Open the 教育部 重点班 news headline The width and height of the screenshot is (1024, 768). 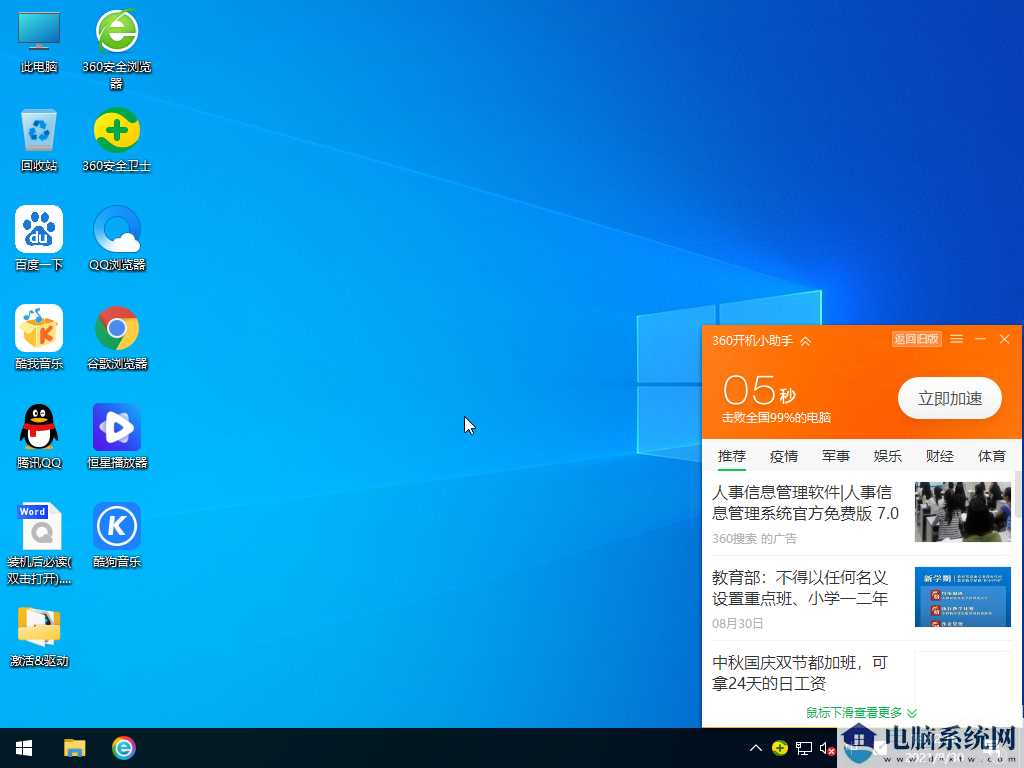[x=800, y=588]
